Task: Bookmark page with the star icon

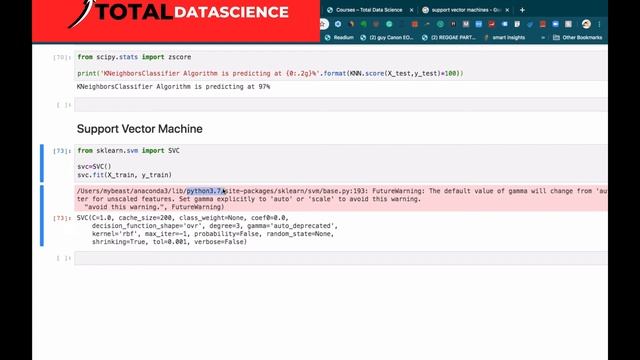Action: coord(323,24)
